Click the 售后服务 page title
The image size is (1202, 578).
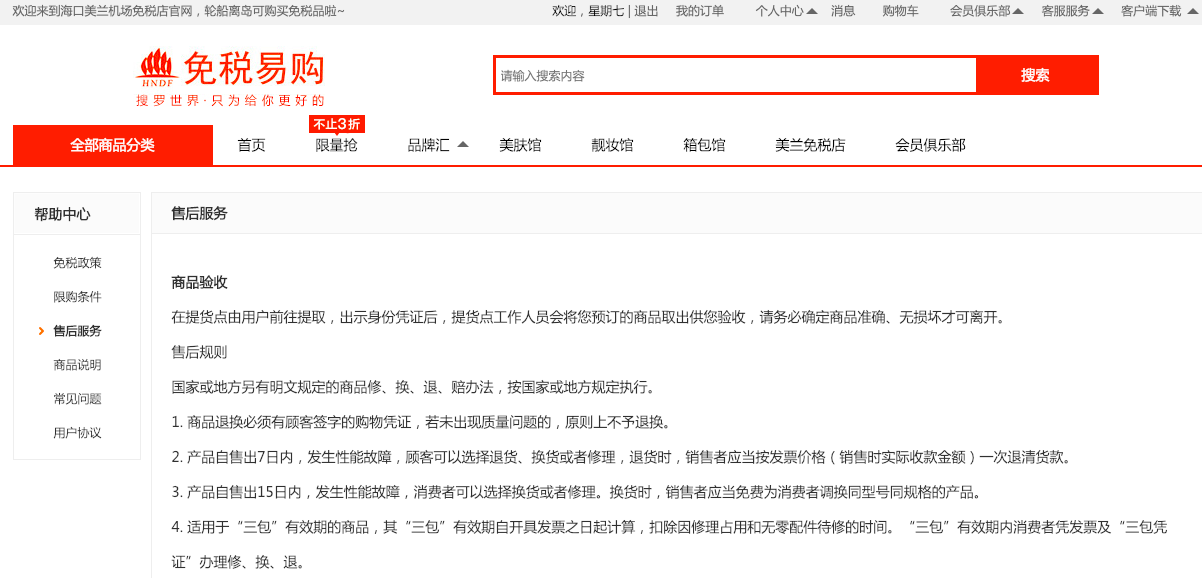(199, 213)
